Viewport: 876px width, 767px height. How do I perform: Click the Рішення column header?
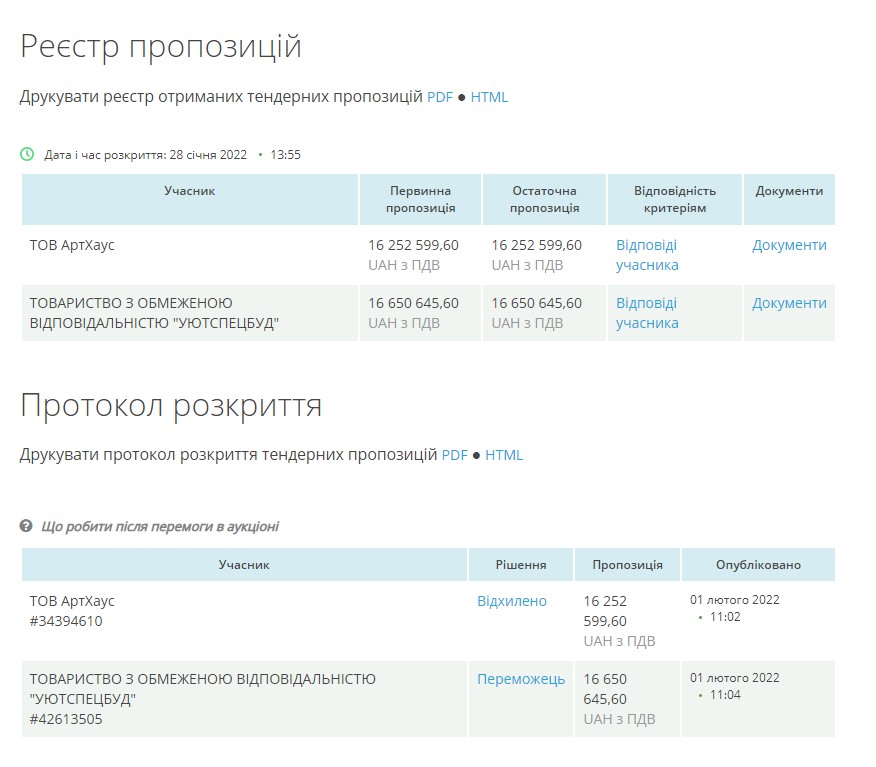(x=521, y=565)
